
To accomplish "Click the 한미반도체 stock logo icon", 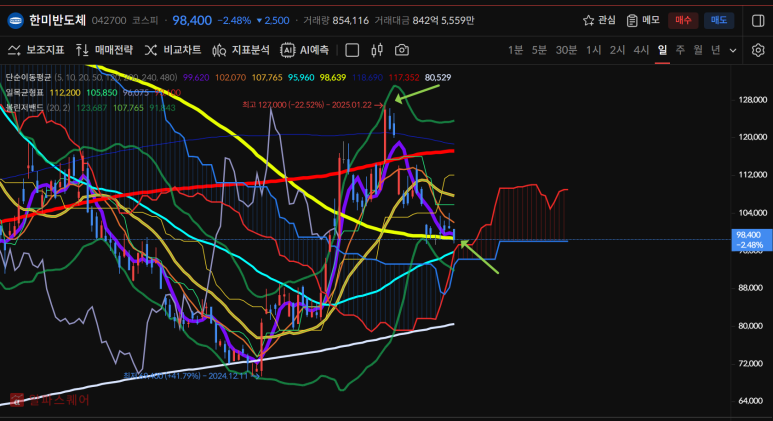I will coord(16,21).
